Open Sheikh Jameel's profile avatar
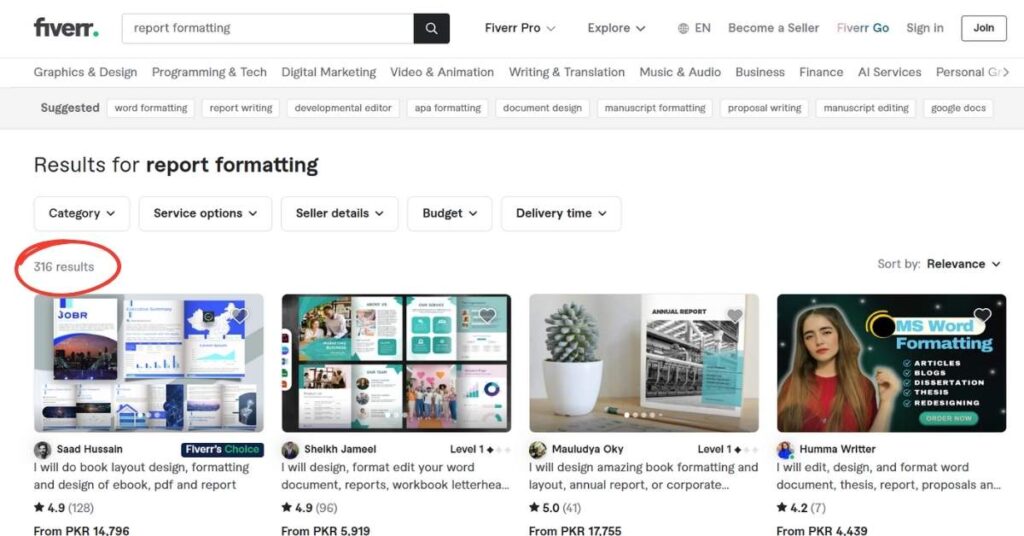The width and height of the screenshot is (1024, 536). coord(290,449)
